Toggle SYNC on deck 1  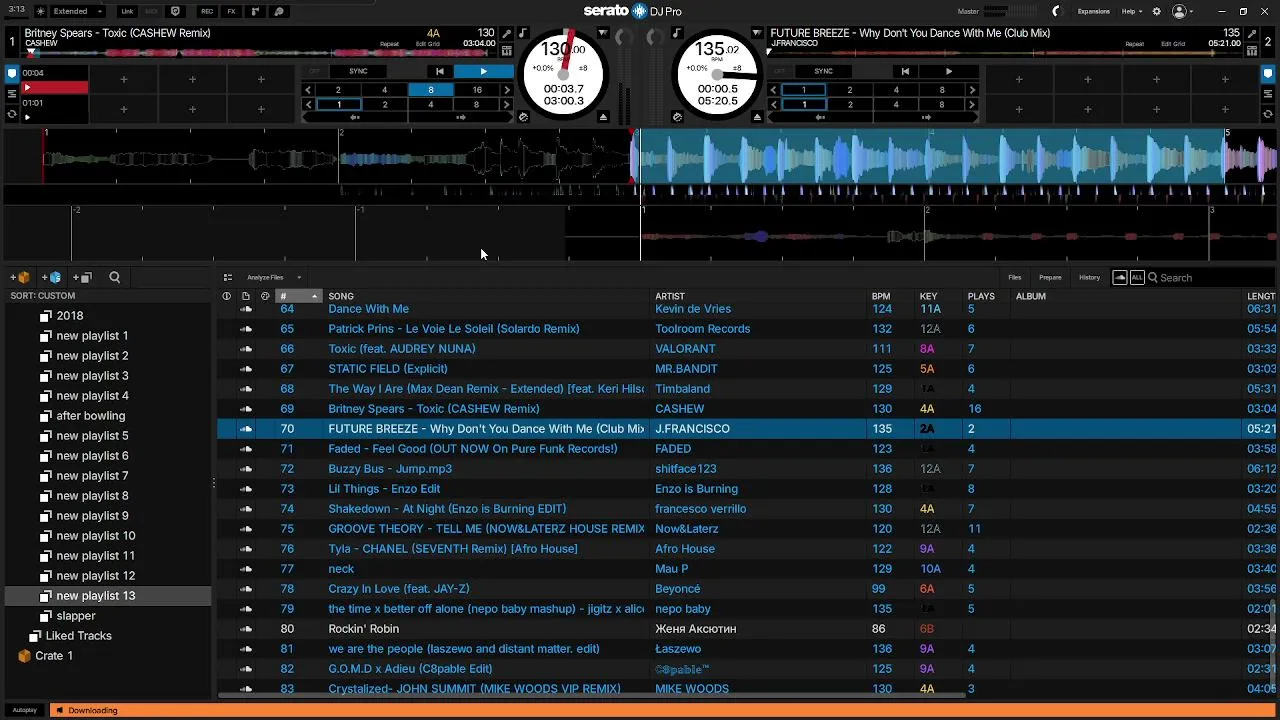tap(358, 71)
